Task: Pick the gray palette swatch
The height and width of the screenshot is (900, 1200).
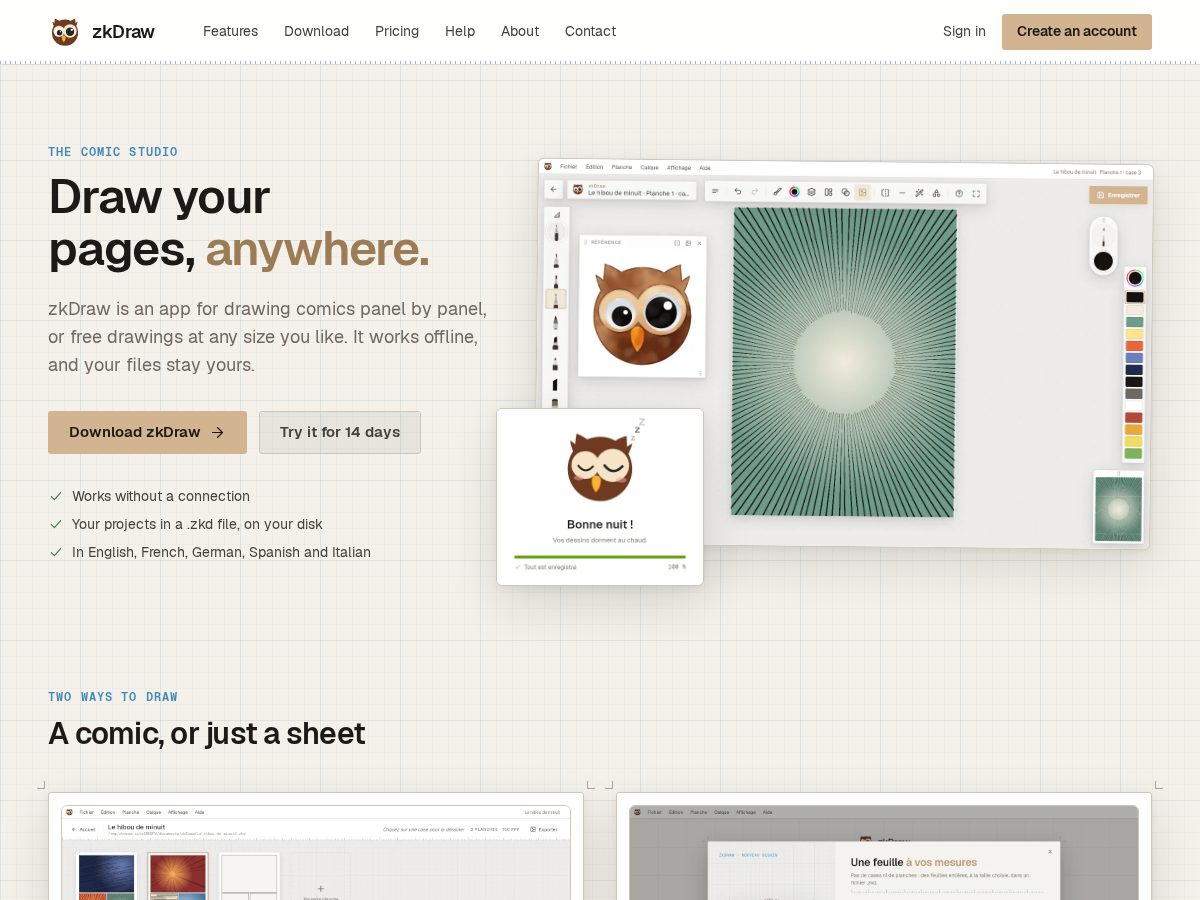Action: (1134, 394)
